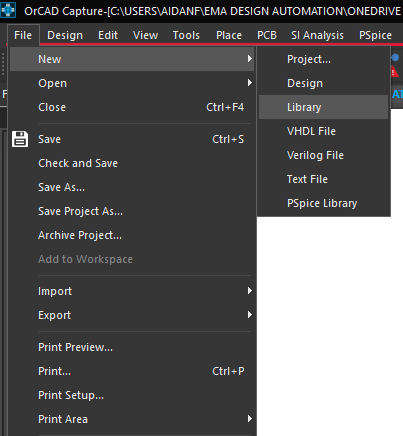Open the SI Analysis menu
The width and height of the screenshot is (403, 436).
(317, 35)
